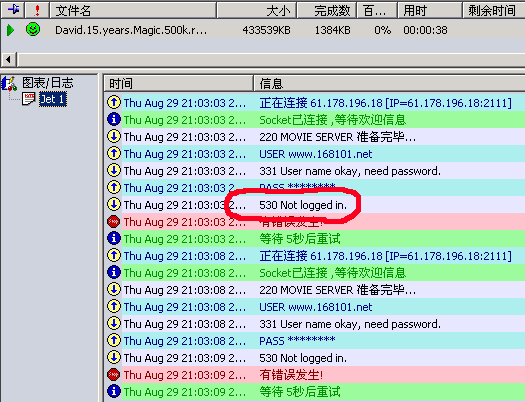Click the 图表/日志 chart icon

pos(9,83)
